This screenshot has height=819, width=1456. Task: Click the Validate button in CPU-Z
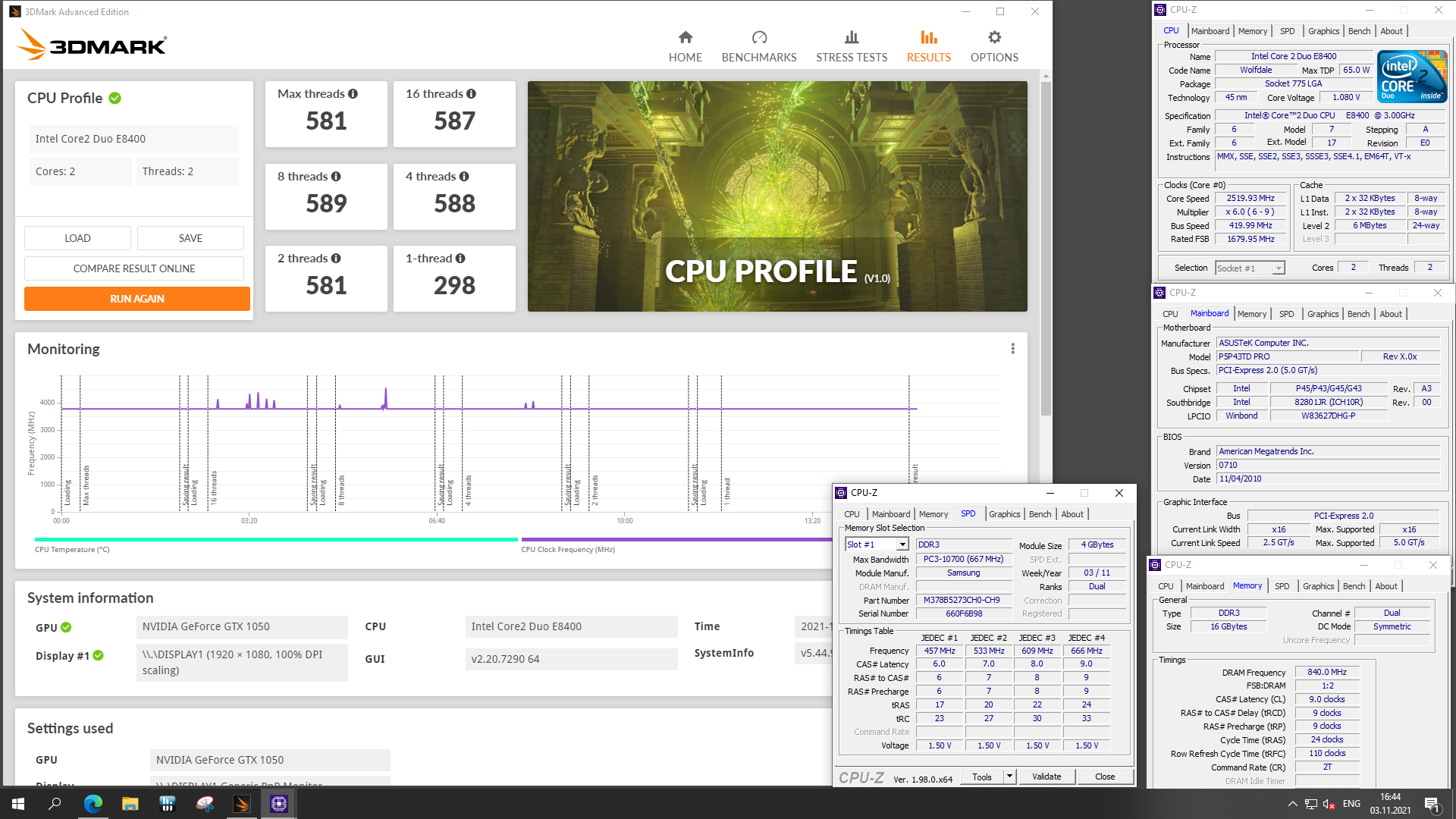(x=1046, y=777)
